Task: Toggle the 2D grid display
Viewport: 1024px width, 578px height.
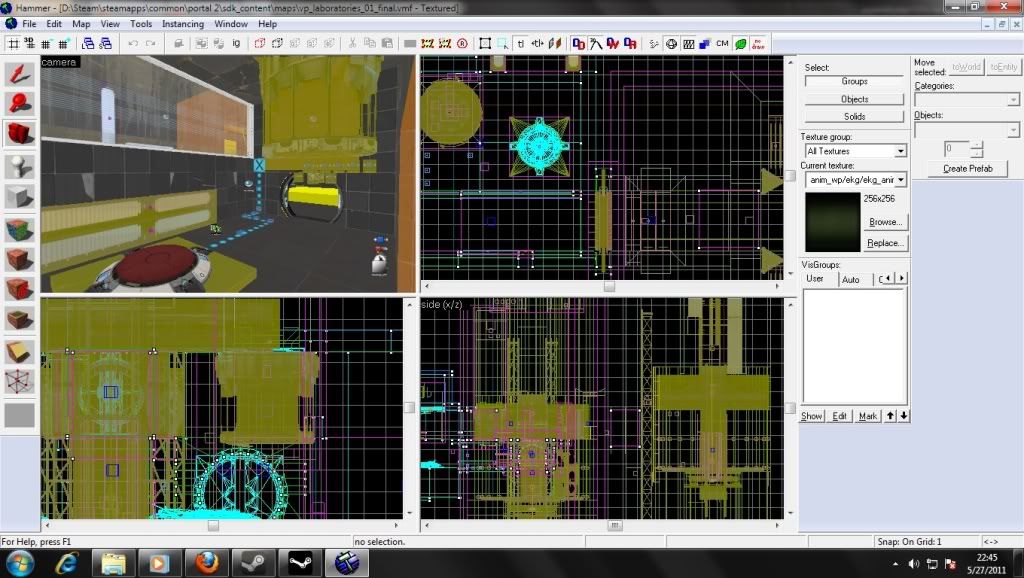Action: pyautogui.click(x=12, y=44)
